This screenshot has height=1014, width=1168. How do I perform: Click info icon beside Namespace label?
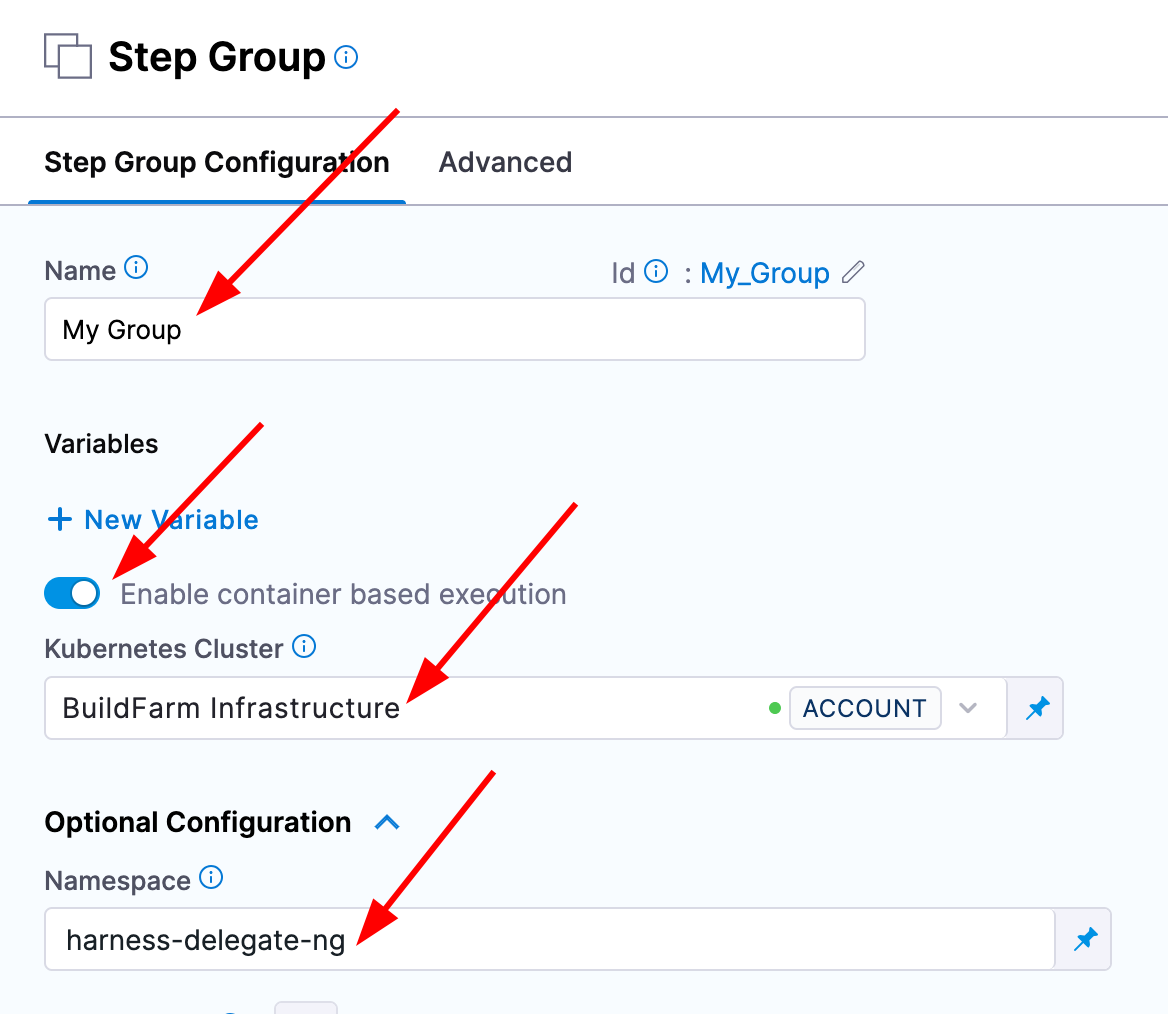pyautogui.click(x=211, y=878)
